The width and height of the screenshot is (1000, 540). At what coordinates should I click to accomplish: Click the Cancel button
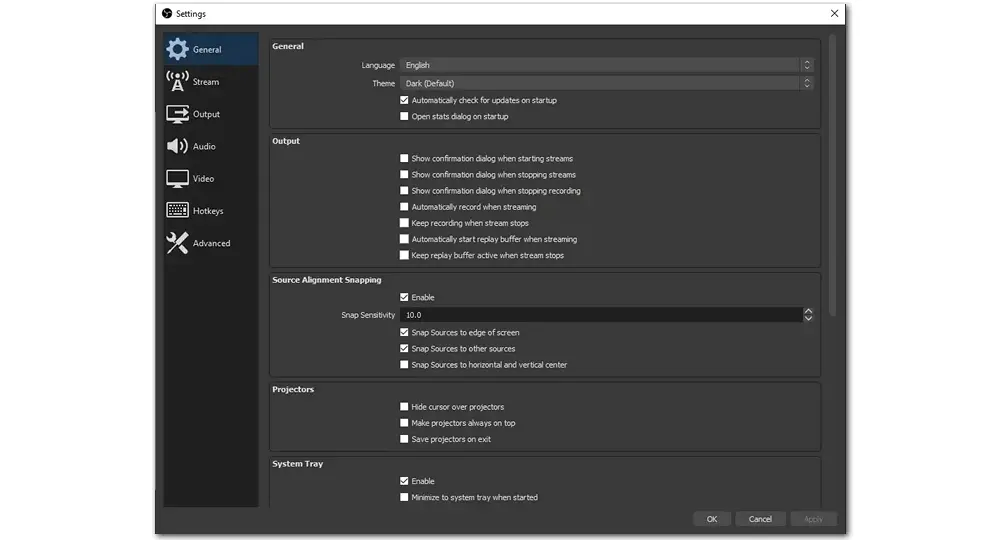pyautogui.click(x=760, y=519)
